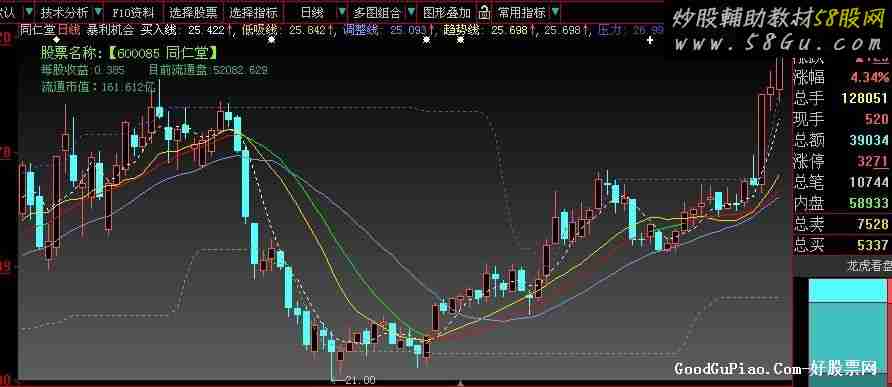The width and height of the screenshot is (892, 387).
Task: Expand the 常用指标 dropdown arrow
Action: 555,12
